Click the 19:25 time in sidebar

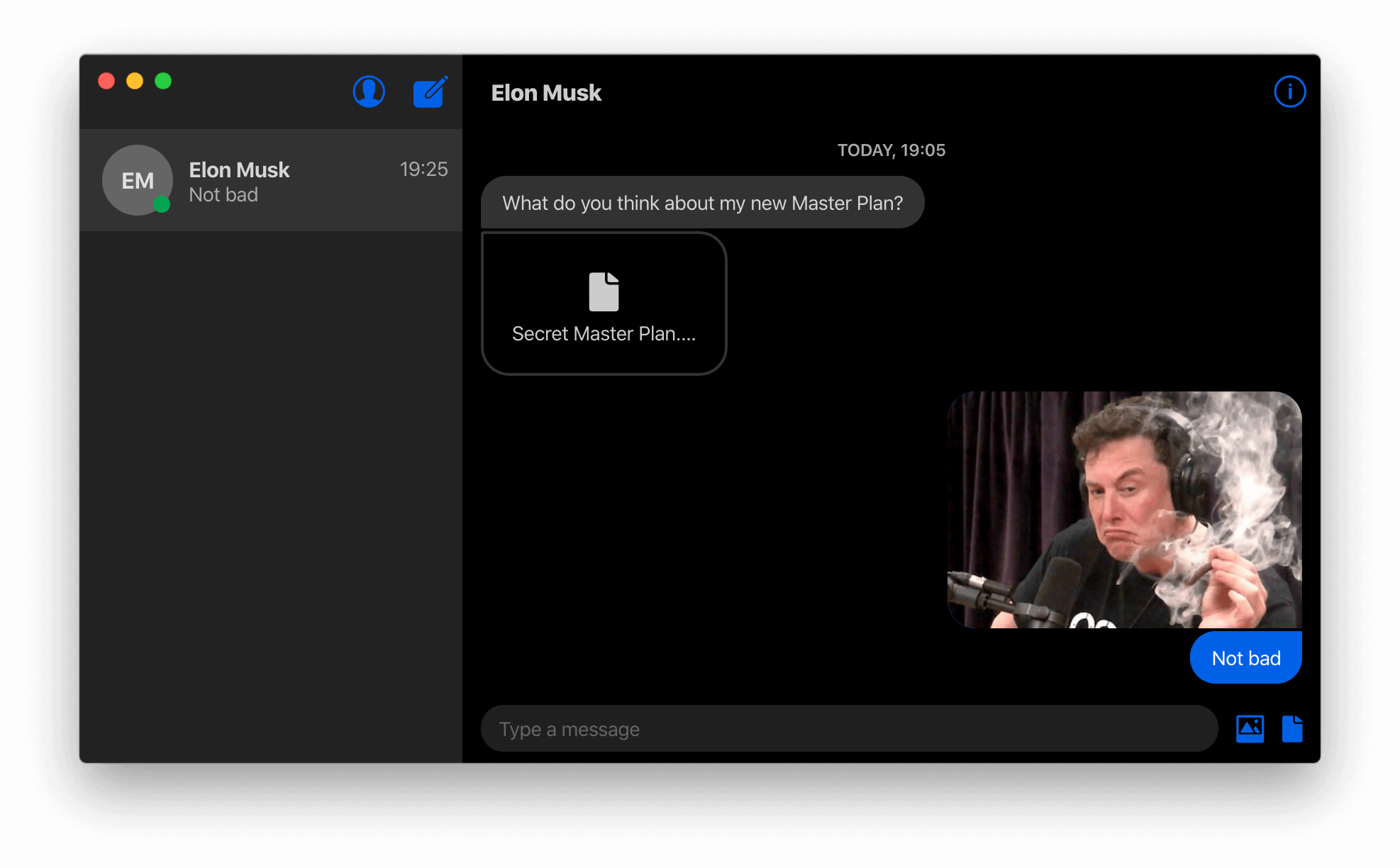click(x=423, y=169)
